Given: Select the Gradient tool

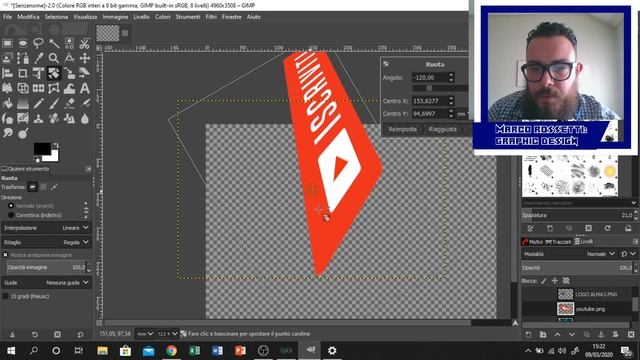Looking at the screenshot, I should [x=23, y=103].
